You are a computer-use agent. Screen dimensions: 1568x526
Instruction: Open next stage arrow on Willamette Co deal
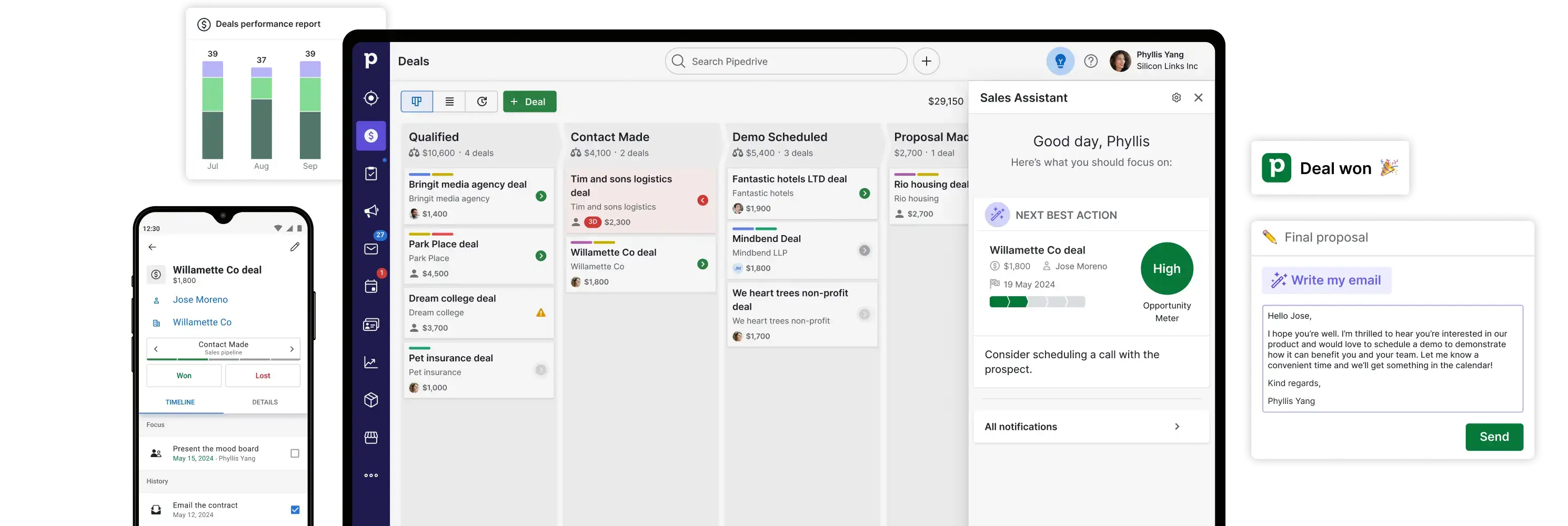[703, 264]
